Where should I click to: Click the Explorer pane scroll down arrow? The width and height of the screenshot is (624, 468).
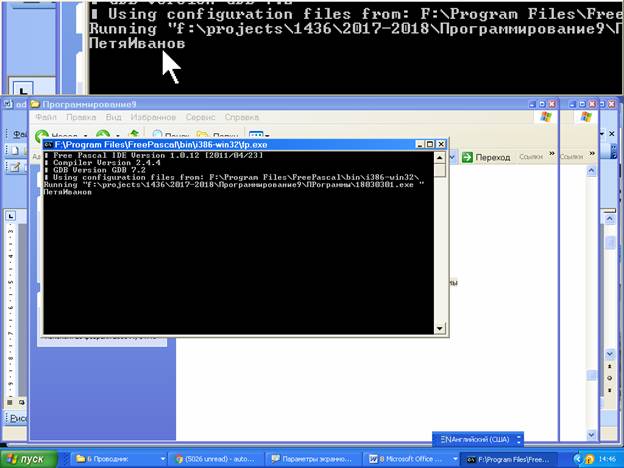[591, 435]
